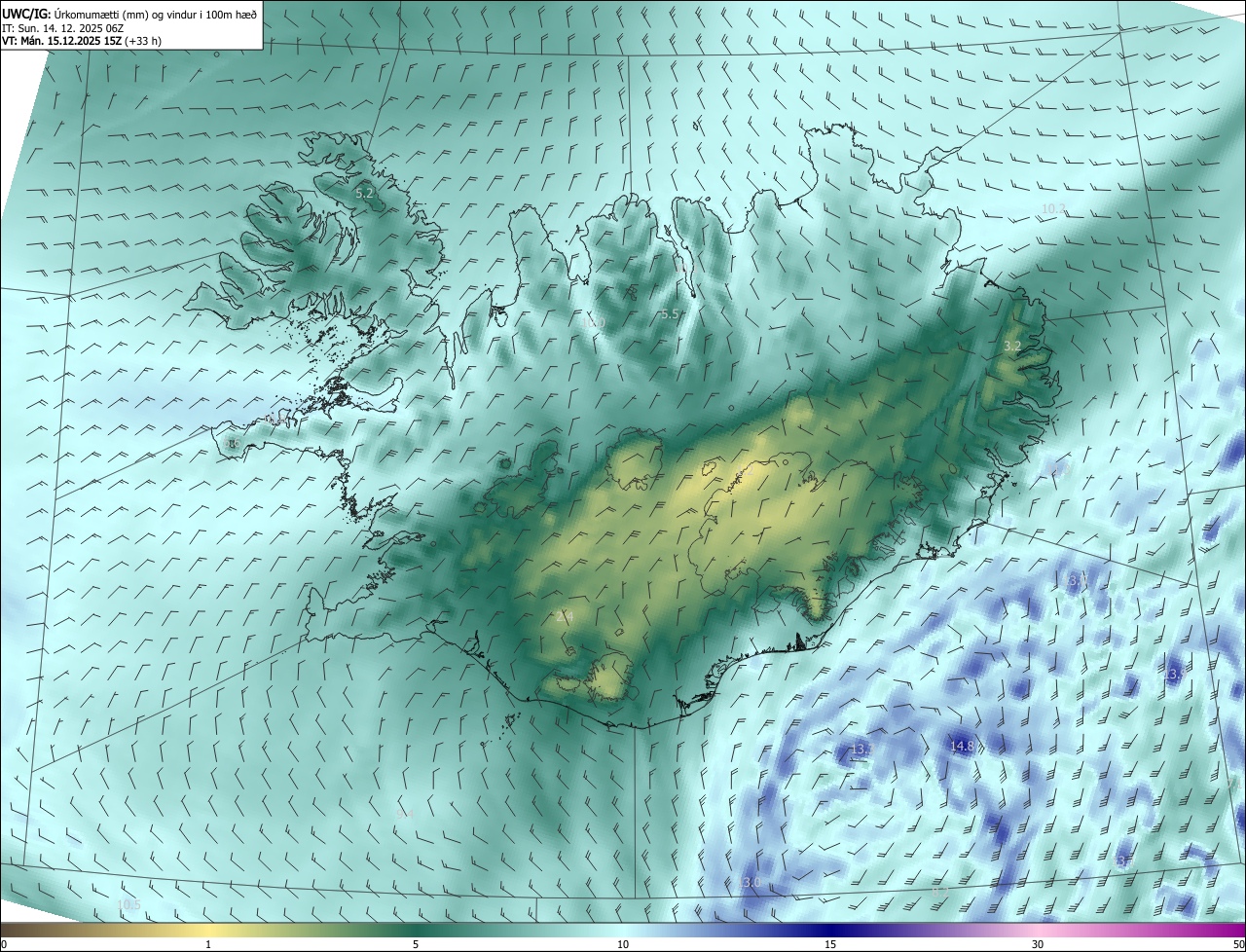Click the 5.5 value label in north Iceland

click(669, 314)
